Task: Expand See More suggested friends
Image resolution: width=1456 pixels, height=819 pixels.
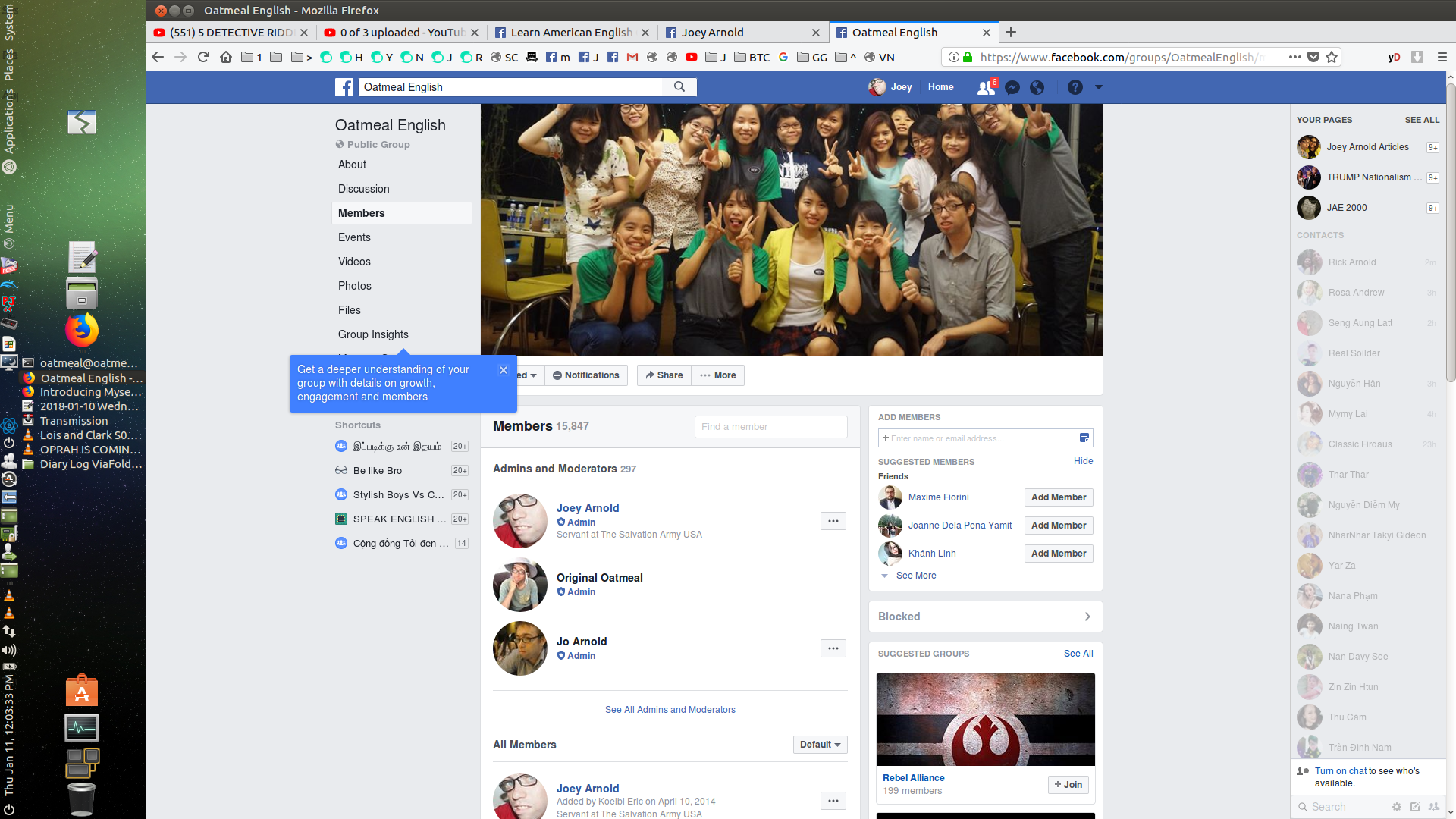Action: [916, 576]
